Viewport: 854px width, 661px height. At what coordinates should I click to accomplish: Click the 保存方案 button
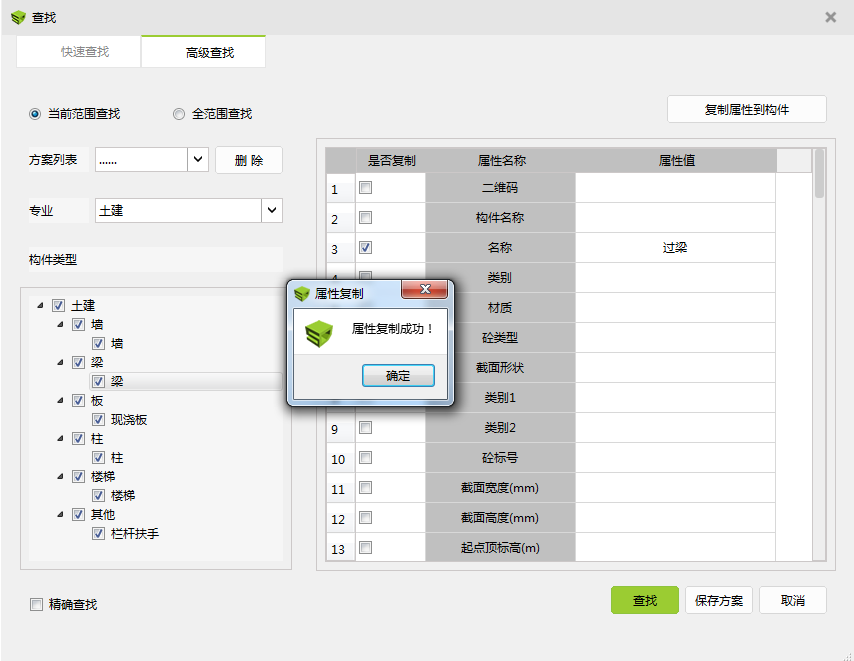719,600
